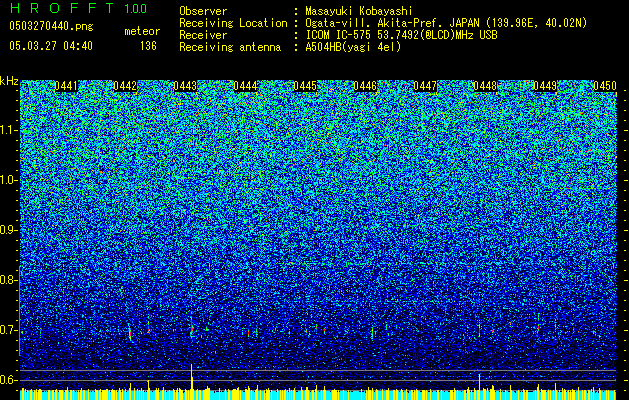Click the 0.9 kHz axis label

point(8,230)
